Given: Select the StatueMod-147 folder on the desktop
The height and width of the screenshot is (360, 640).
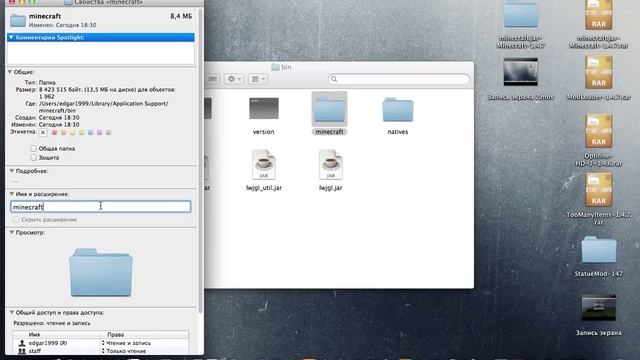Looking at the screenshot, I should click(599, 249).
